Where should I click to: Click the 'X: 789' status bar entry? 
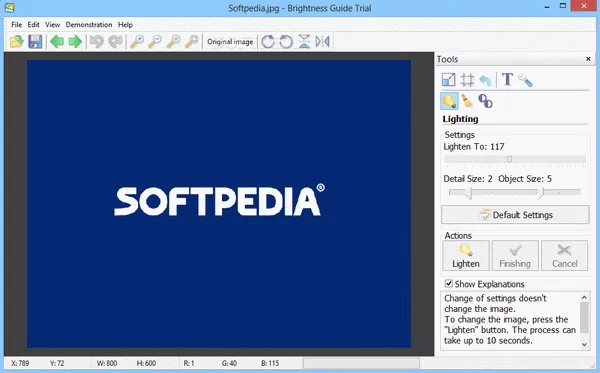[x=20, y=363]
